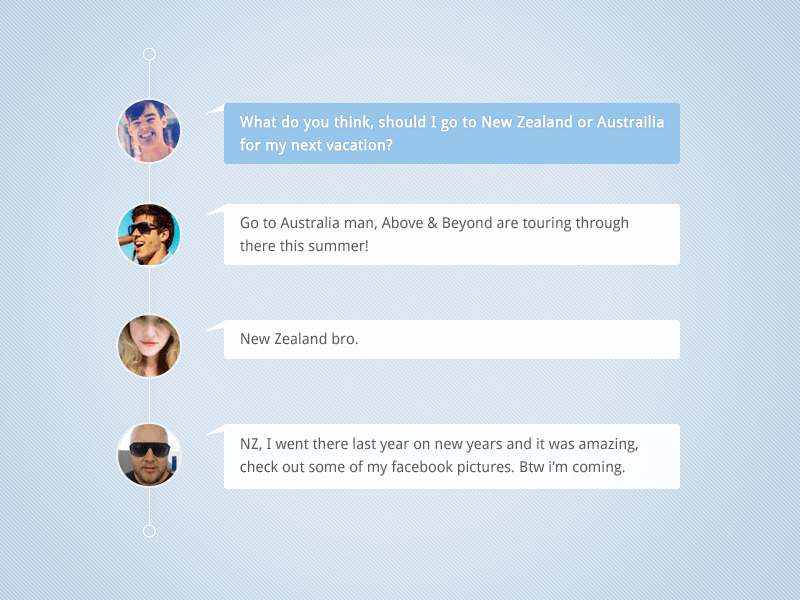Click the hollow circle at the timeline top

click(149, 54)
